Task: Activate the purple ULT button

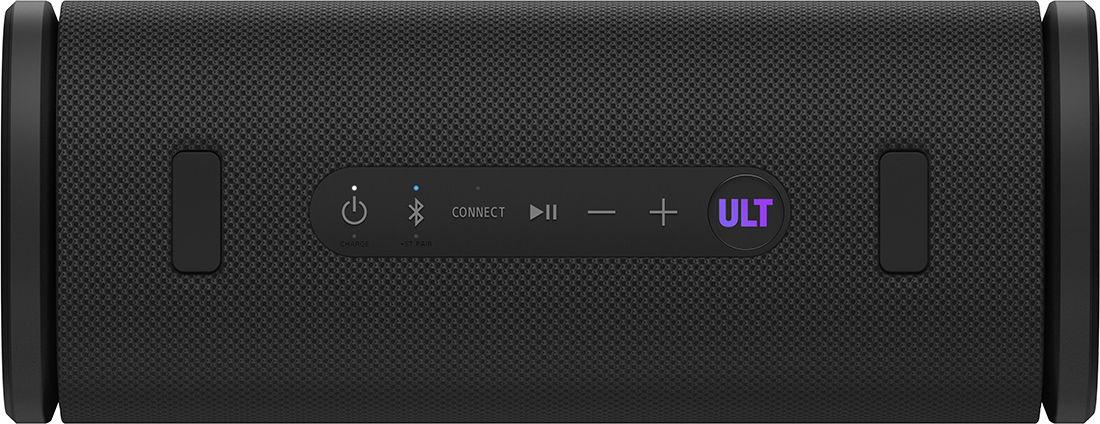Action: pyautogui.click(x=746, y=213)
